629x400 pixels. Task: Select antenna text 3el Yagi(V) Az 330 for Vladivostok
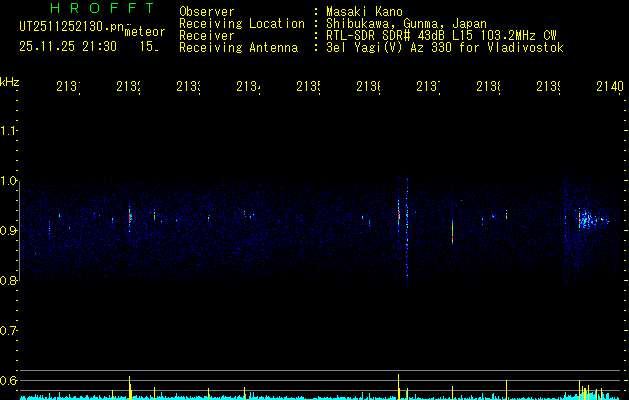pos(445,48)
